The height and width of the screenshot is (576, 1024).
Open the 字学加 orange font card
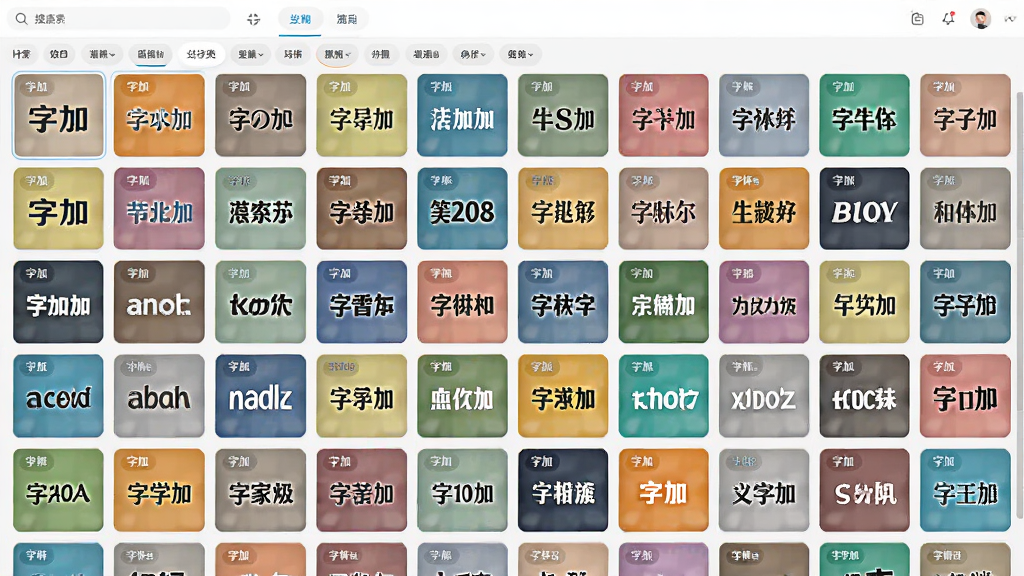click(159, 490)
